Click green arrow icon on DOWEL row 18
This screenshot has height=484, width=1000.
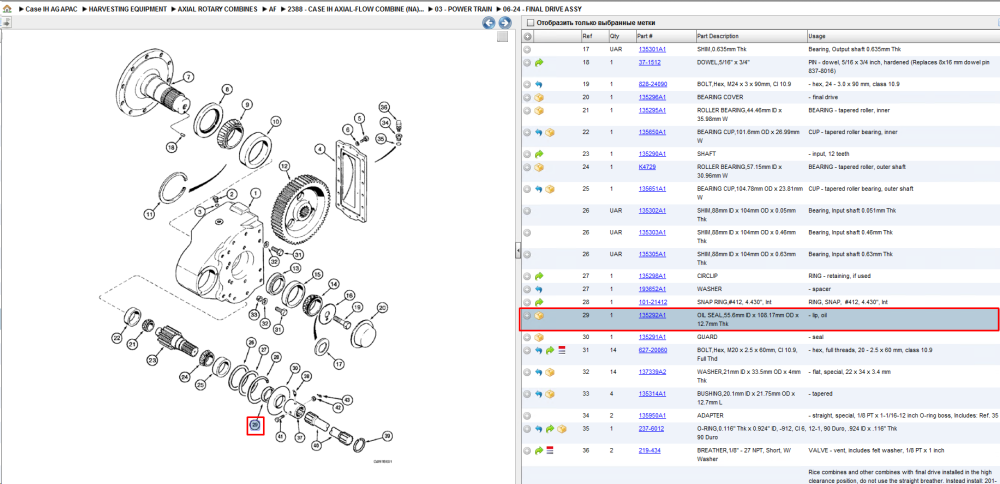point(539,62)
